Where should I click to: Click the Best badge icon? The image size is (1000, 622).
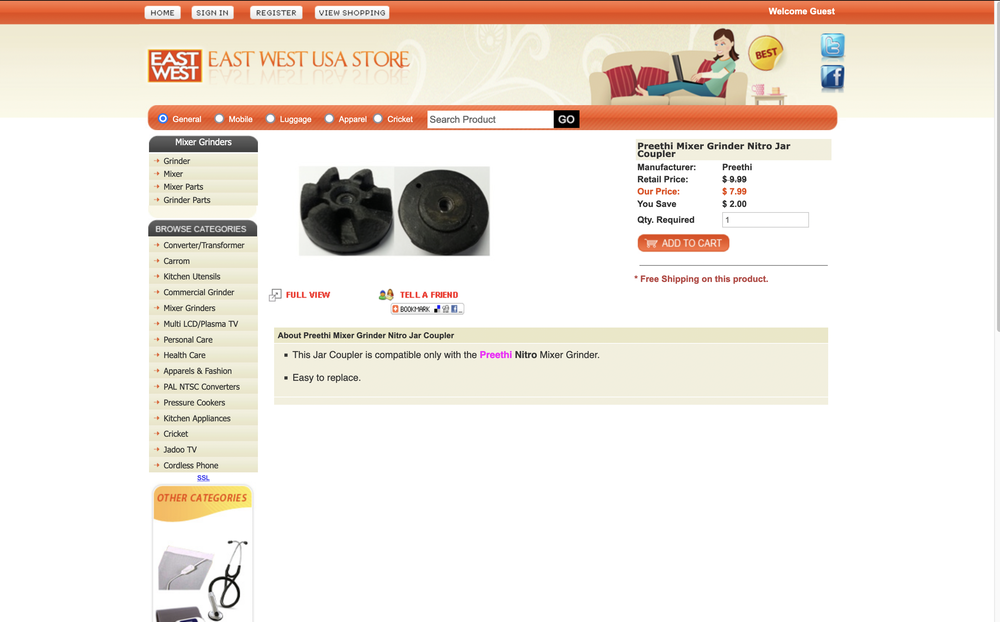tap(765, 53)
